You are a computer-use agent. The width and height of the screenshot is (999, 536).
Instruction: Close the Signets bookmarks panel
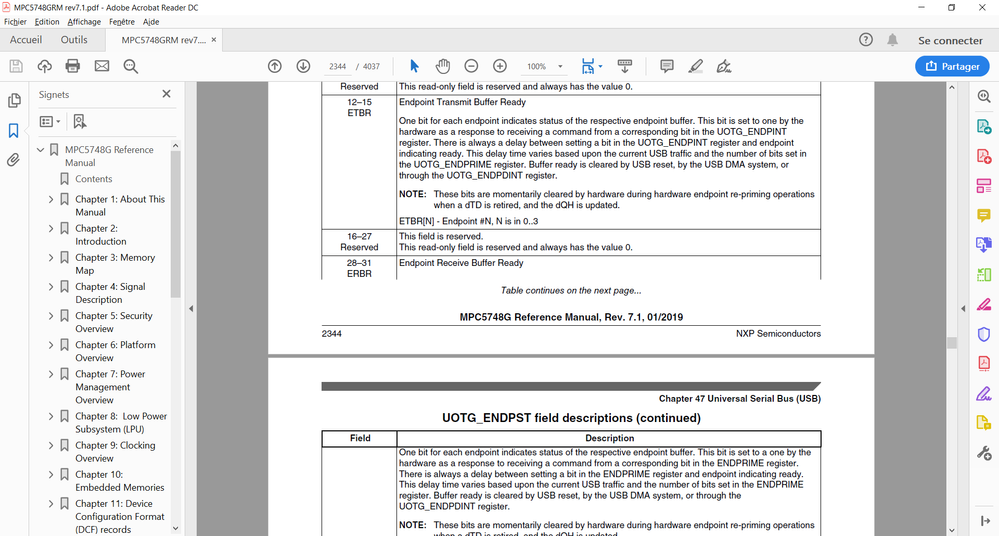pos(166,94)
